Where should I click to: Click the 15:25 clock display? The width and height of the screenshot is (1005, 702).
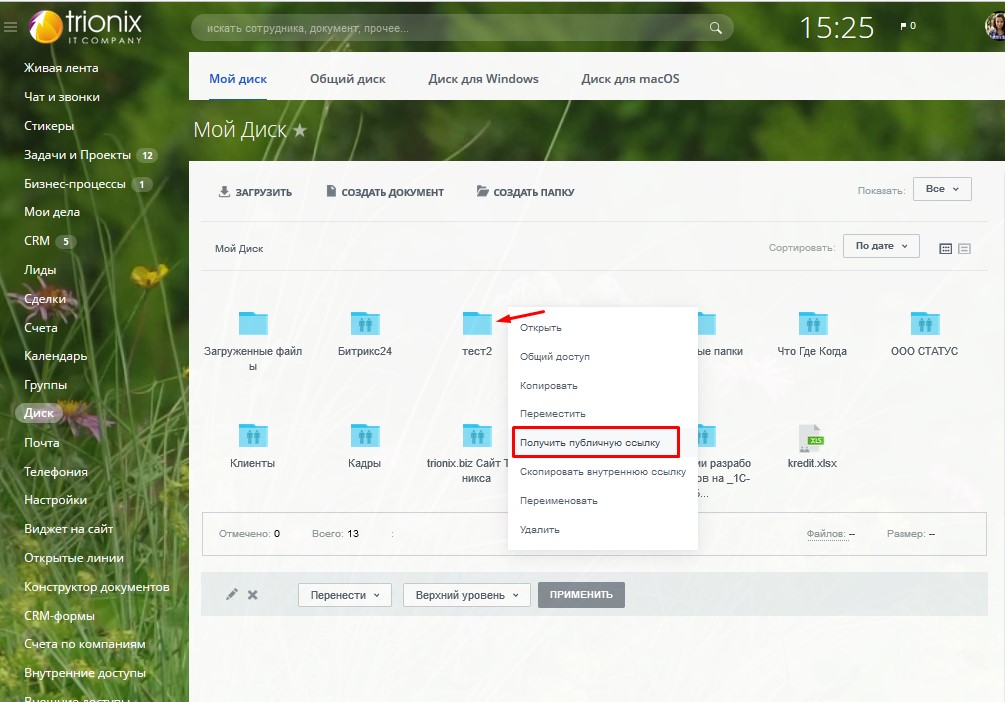click(x=836, y=28)
